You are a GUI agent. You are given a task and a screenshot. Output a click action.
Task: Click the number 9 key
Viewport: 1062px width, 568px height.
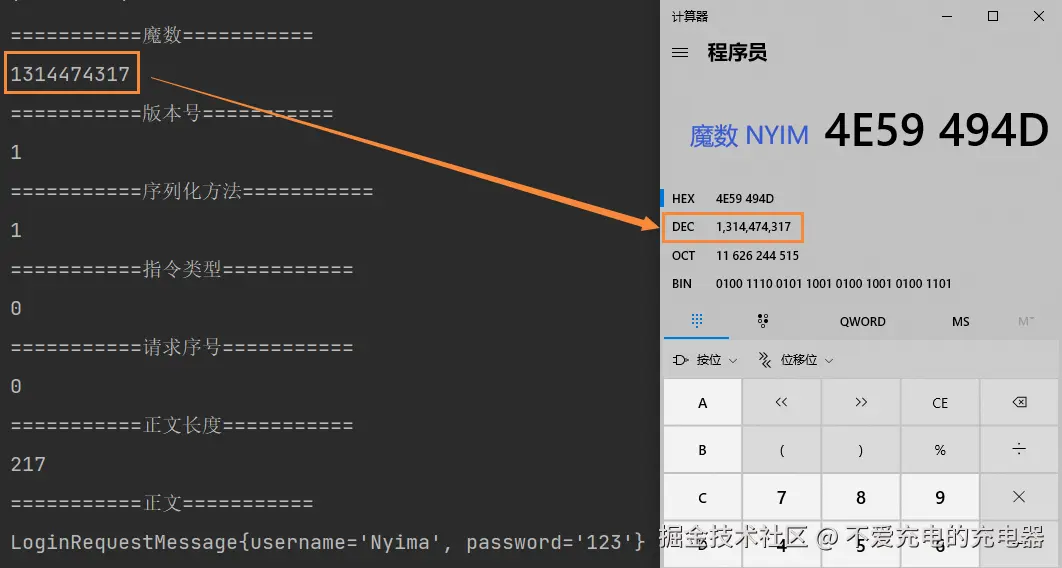click(x=940, y=498)
